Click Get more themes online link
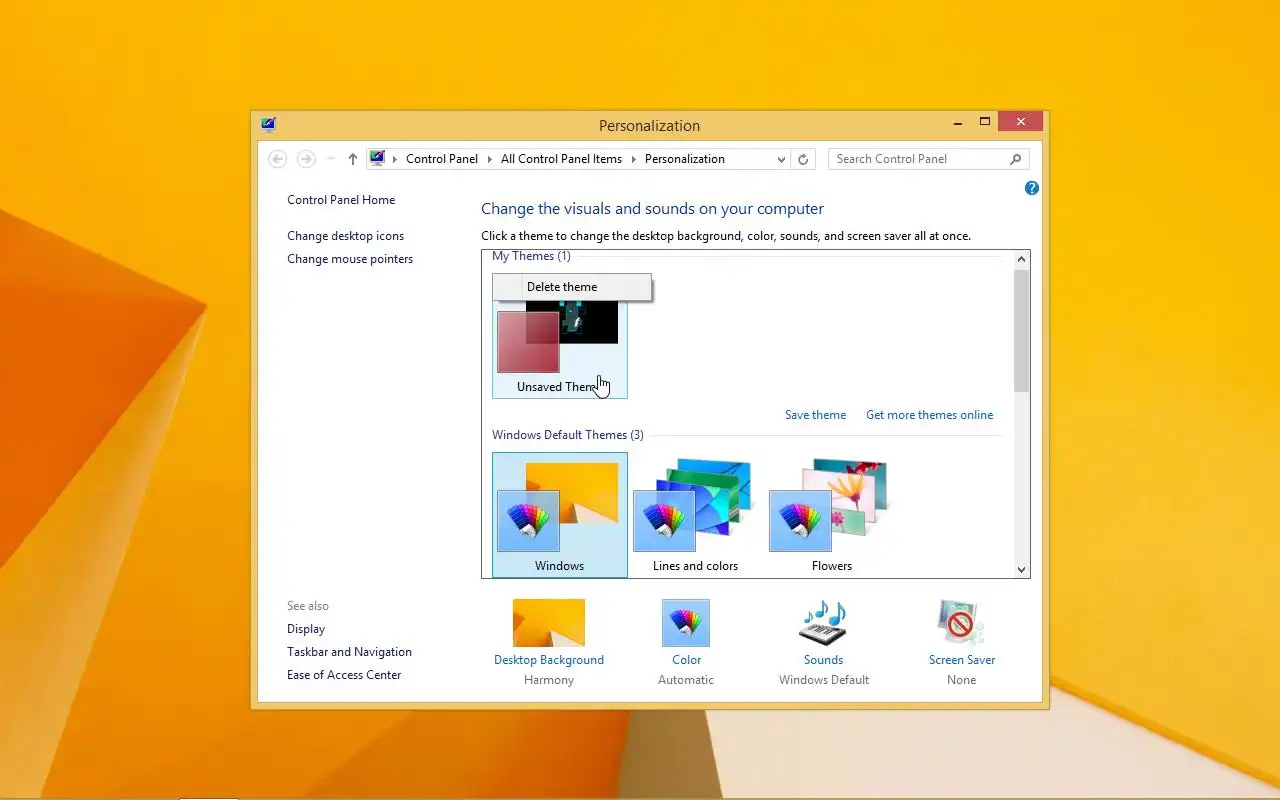 tap(930, 415)
